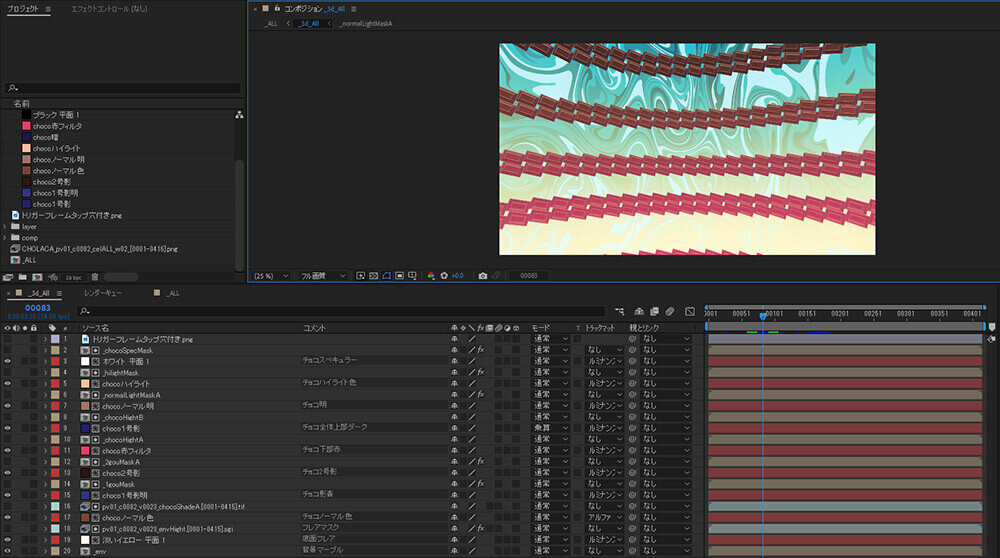Viewport: 1000px width, 558px height.
Task: Open the 16 bpc color depth setting
Action: pyautogui.click(x=73, y=277)
